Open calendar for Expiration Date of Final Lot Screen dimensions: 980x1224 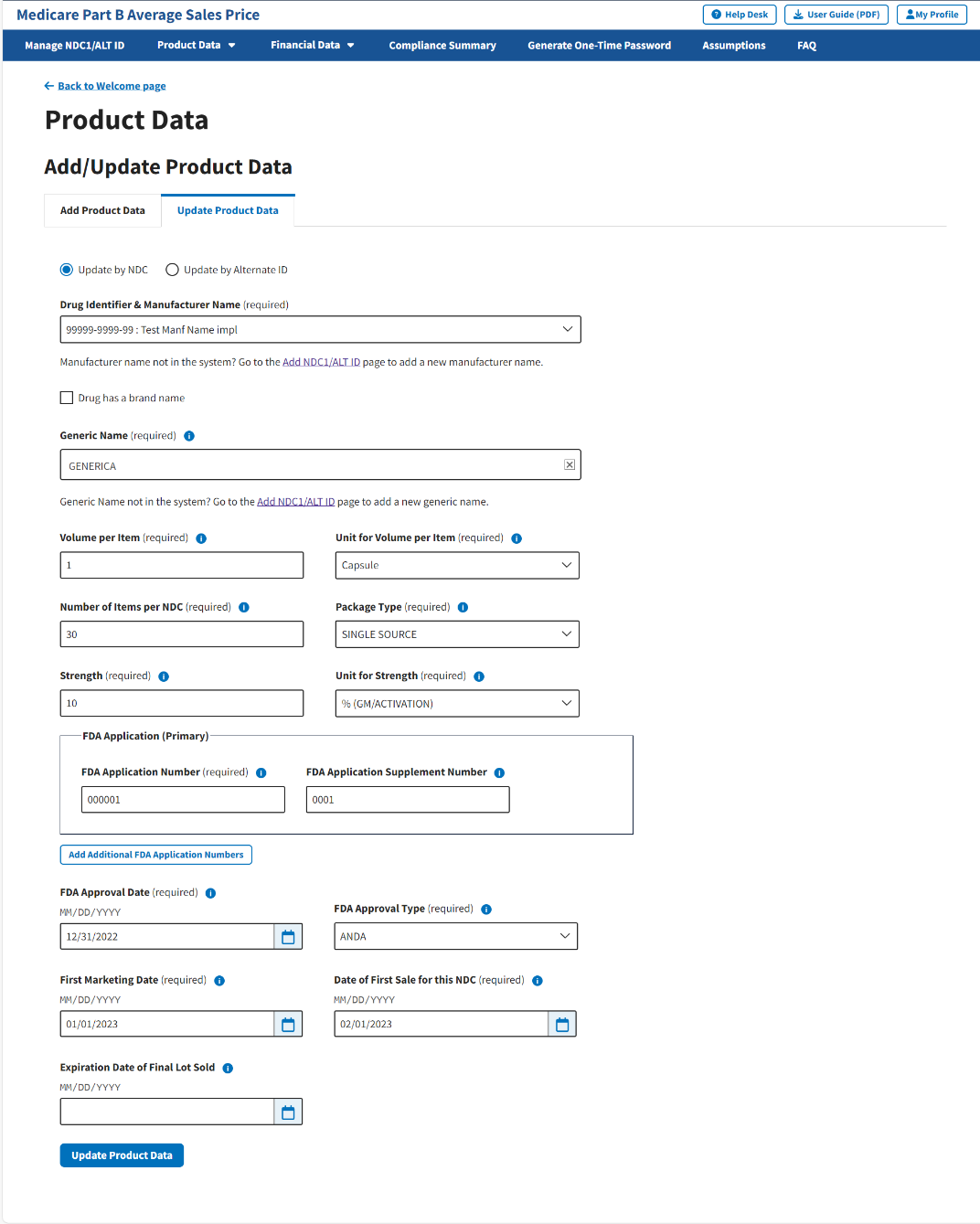[288, 1112]
